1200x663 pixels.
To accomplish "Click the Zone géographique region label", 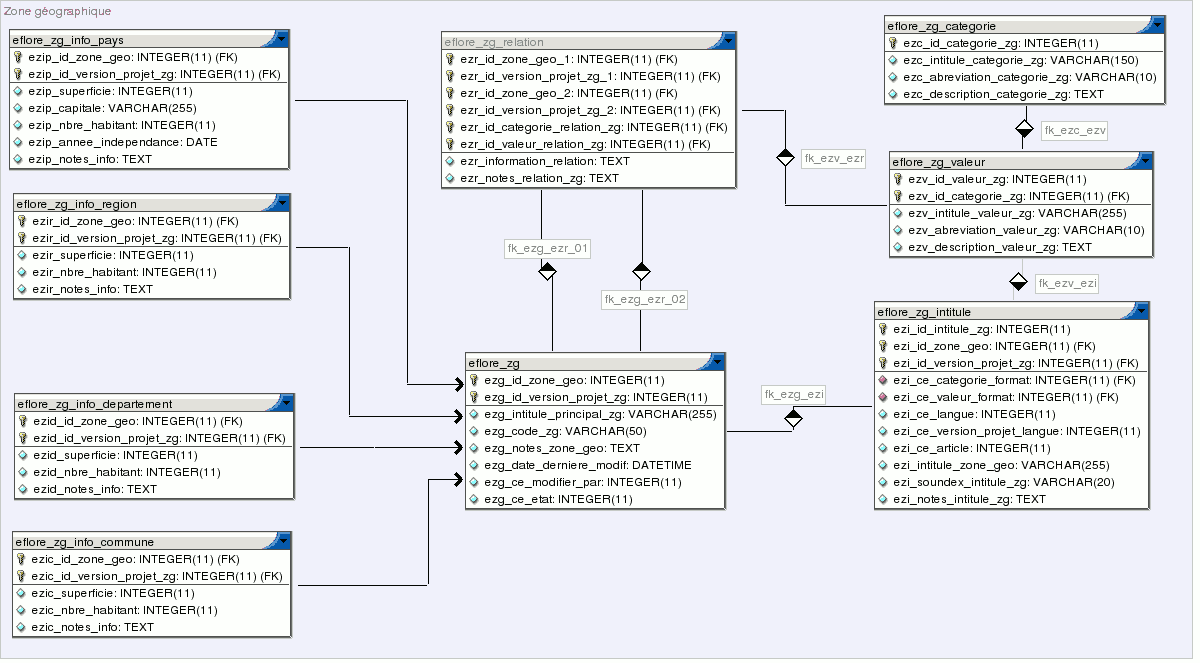I will (x=57, y=11).
